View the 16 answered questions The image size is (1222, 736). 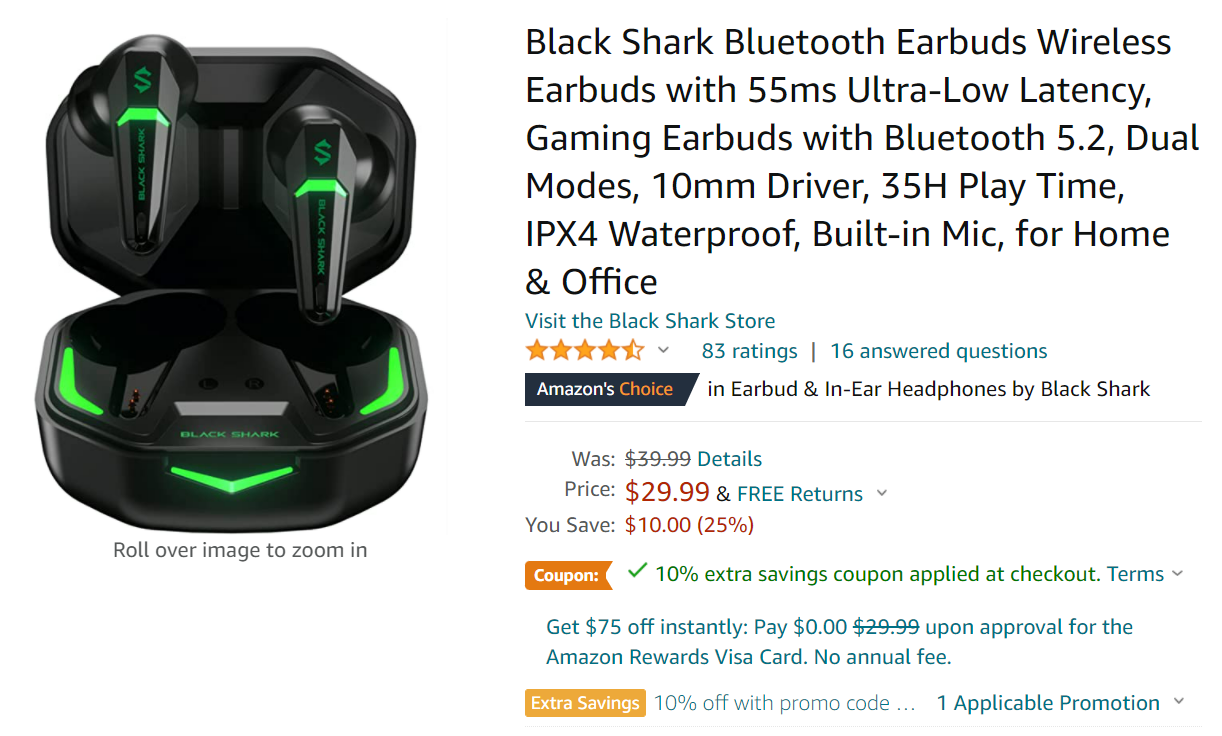pos(938,351)
